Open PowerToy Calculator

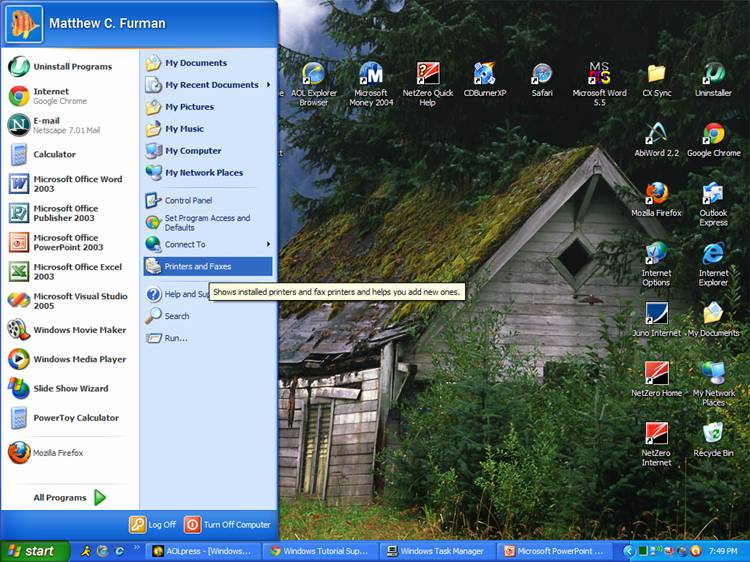(x=69, y=418)
